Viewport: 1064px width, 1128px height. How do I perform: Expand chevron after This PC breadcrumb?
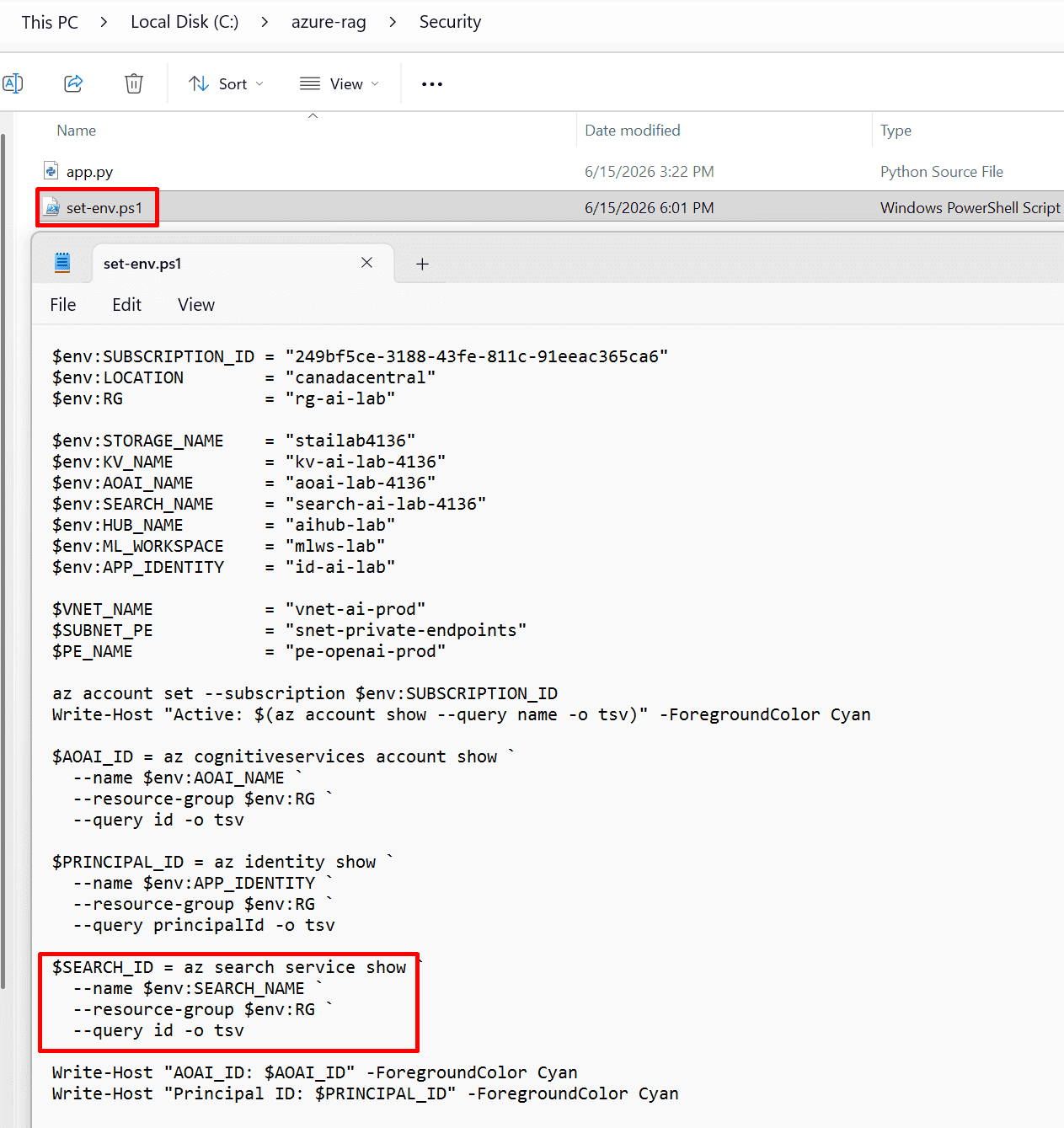coord(104,22)
